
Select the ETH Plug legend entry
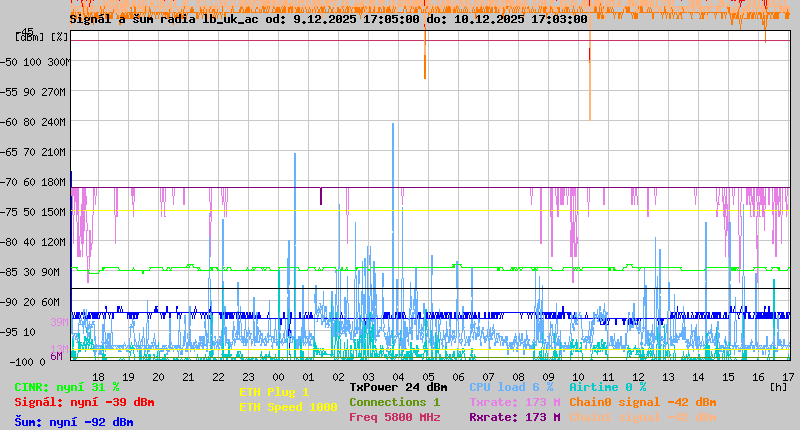click(x=274, y=392)
